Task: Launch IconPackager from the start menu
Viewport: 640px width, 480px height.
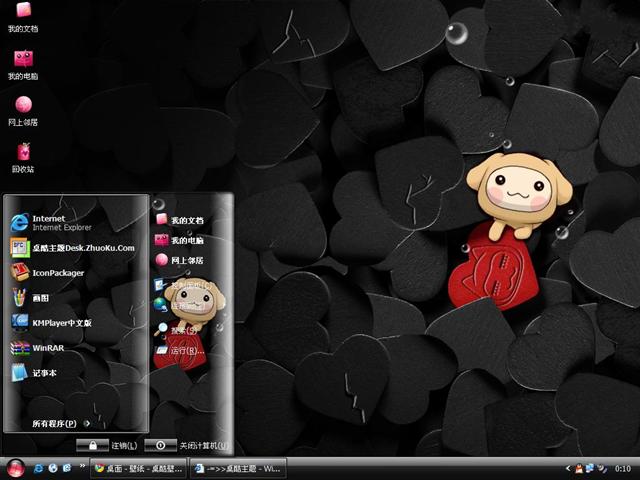Action: tap(47, 273)
